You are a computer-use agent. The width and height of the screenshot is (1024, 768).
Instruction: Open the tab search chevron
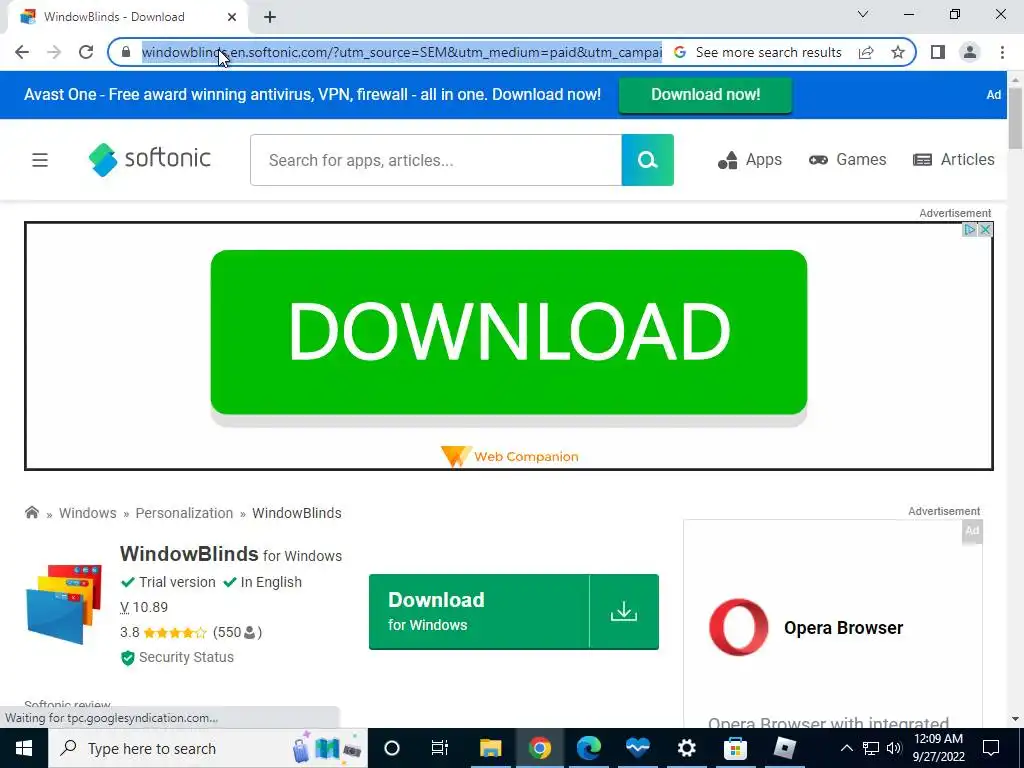coord(863,14)
